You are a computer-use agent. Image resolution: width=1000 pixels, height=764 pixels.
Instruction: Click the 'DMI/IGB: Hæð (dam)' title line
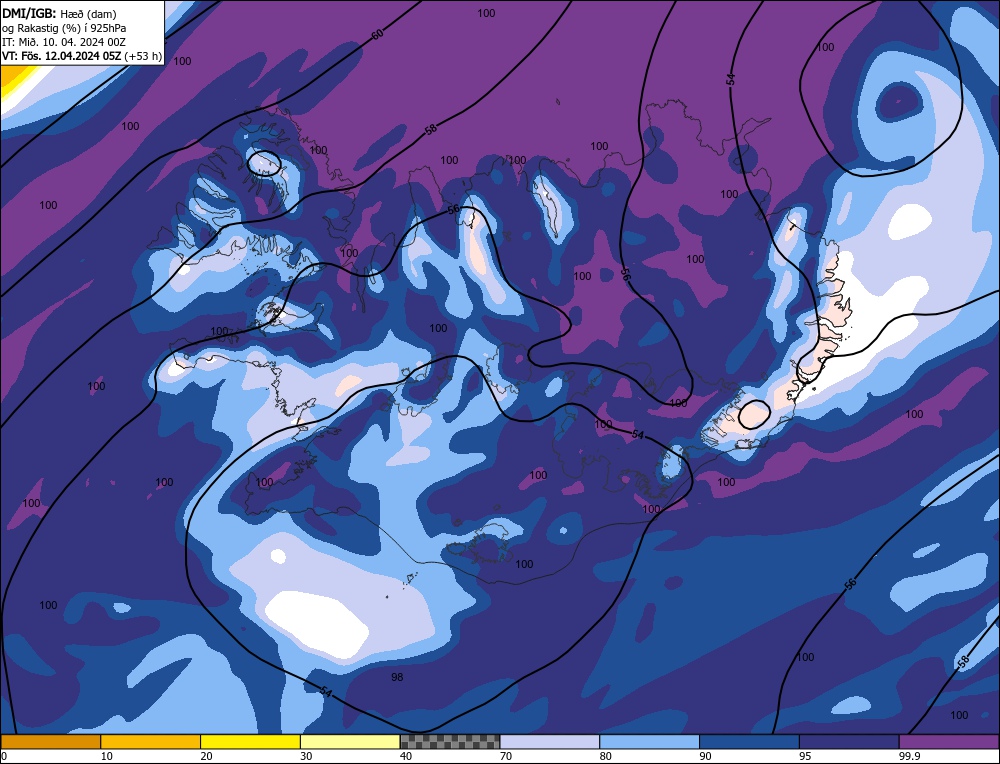pos(60,13)
